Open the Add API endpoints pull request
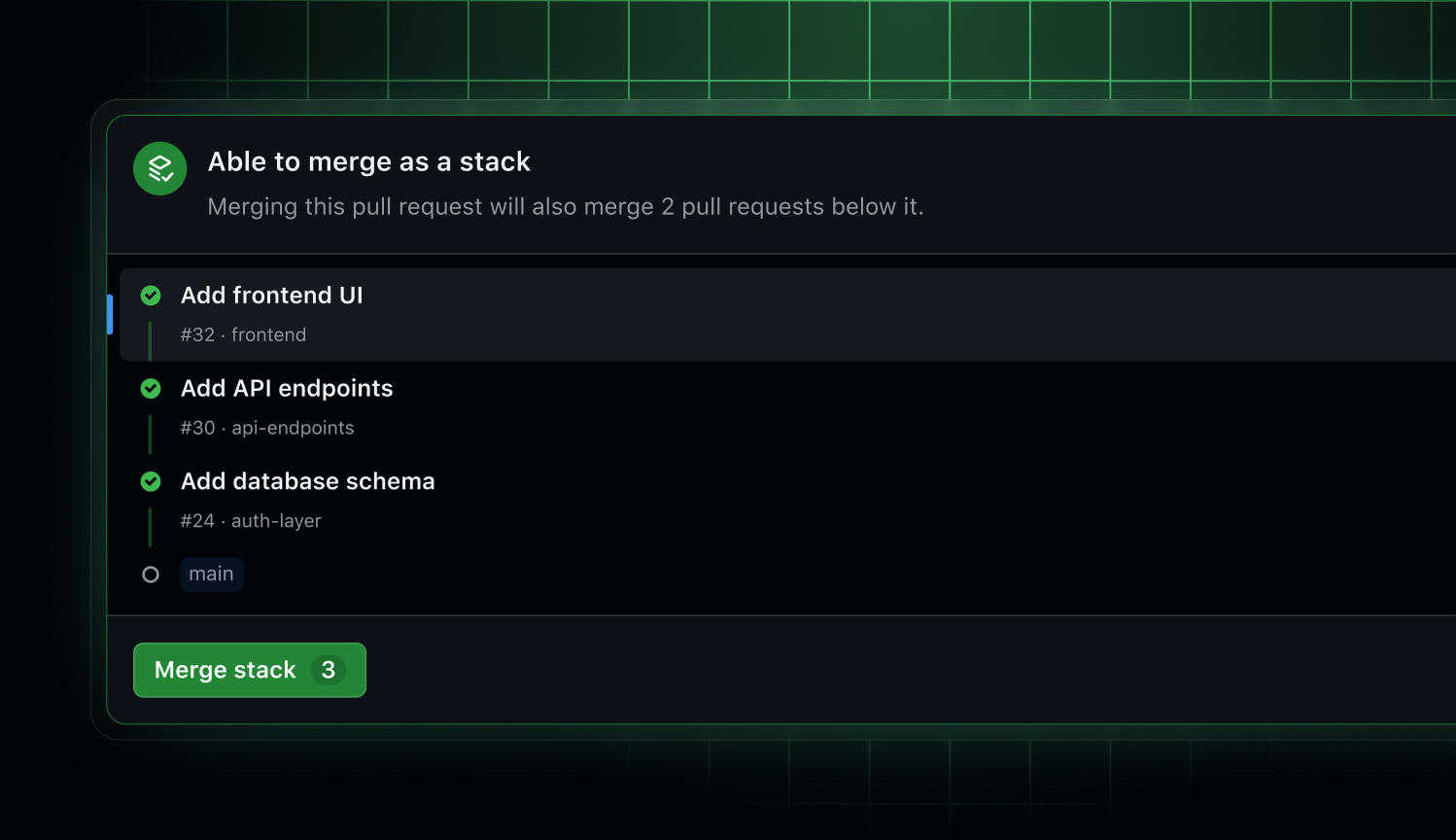1456x840 pixels. [287, 389]
